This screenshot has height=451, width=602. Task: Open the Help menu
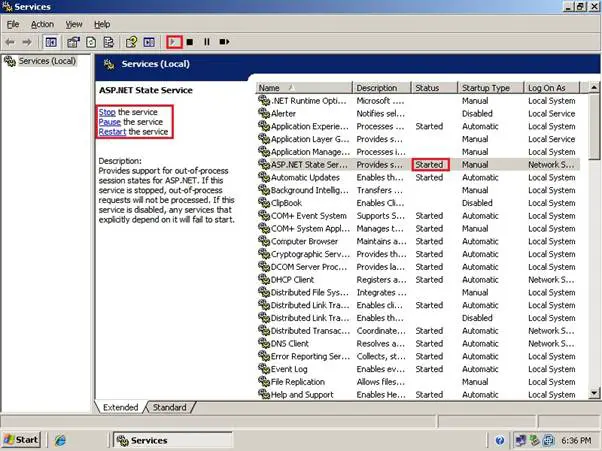point(102,24)
